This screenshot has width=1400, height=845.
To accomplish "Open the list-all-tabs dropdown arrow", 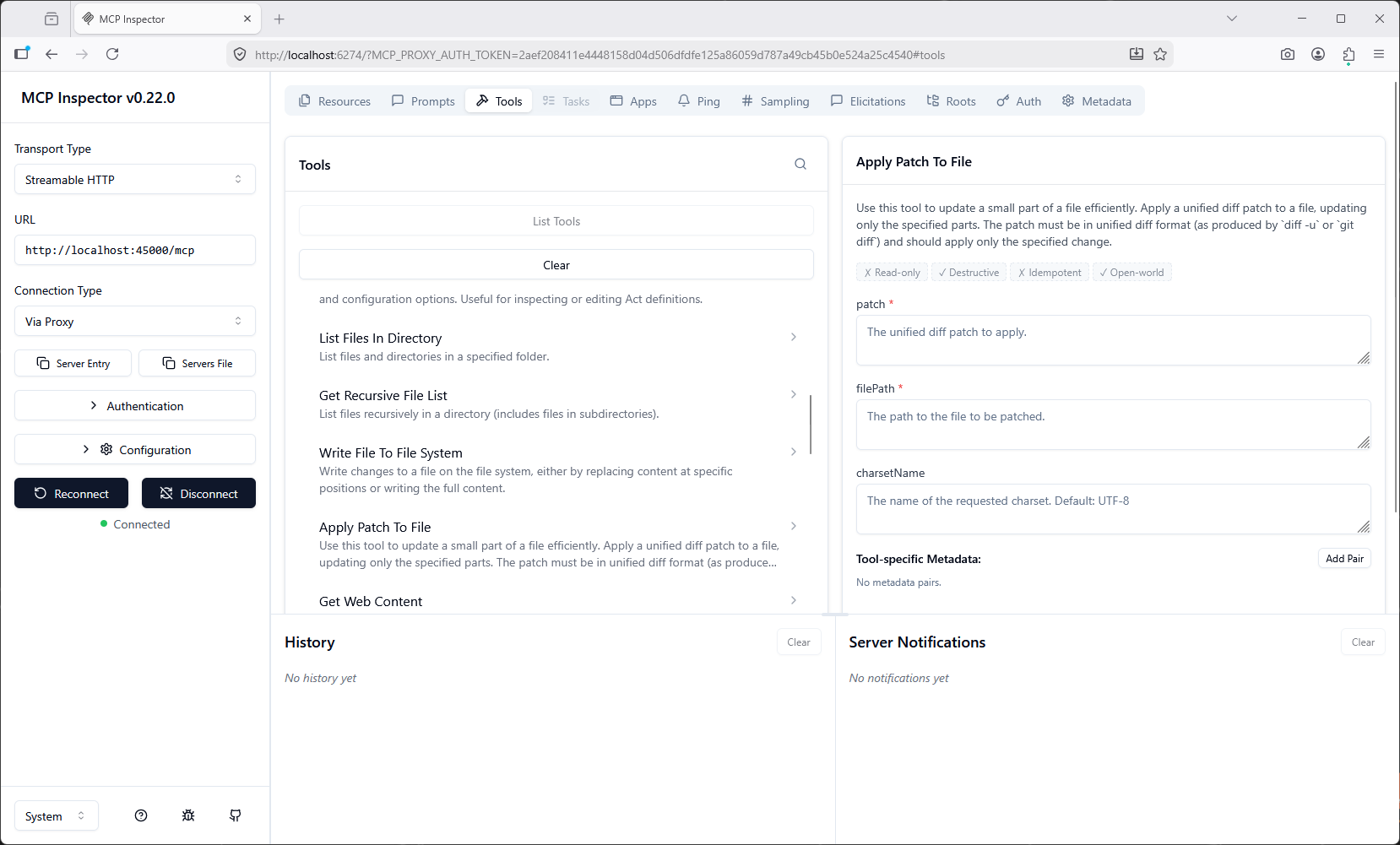I will (x=1232, y=19).
